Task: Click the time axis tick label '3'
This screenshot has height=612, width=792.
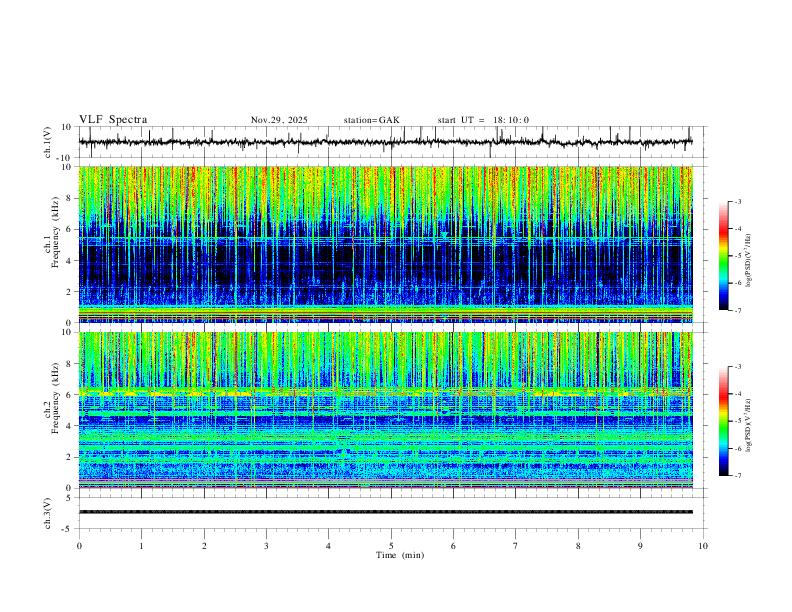Action: pos(266,546)
